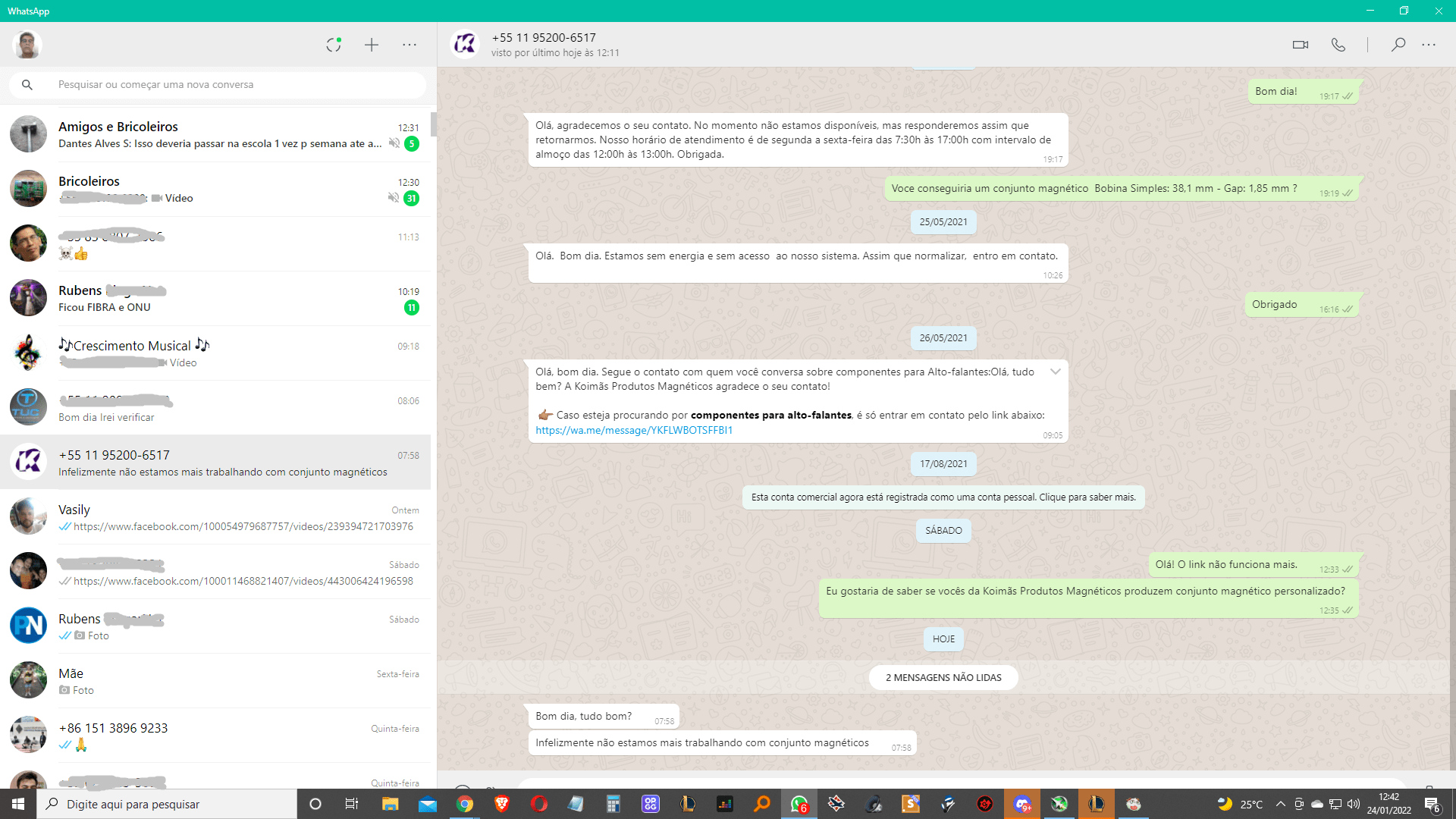Open clock showing 12:42 24/01/2022
This screenshot has width=1456, height=819.
[x=1389, y=804]
